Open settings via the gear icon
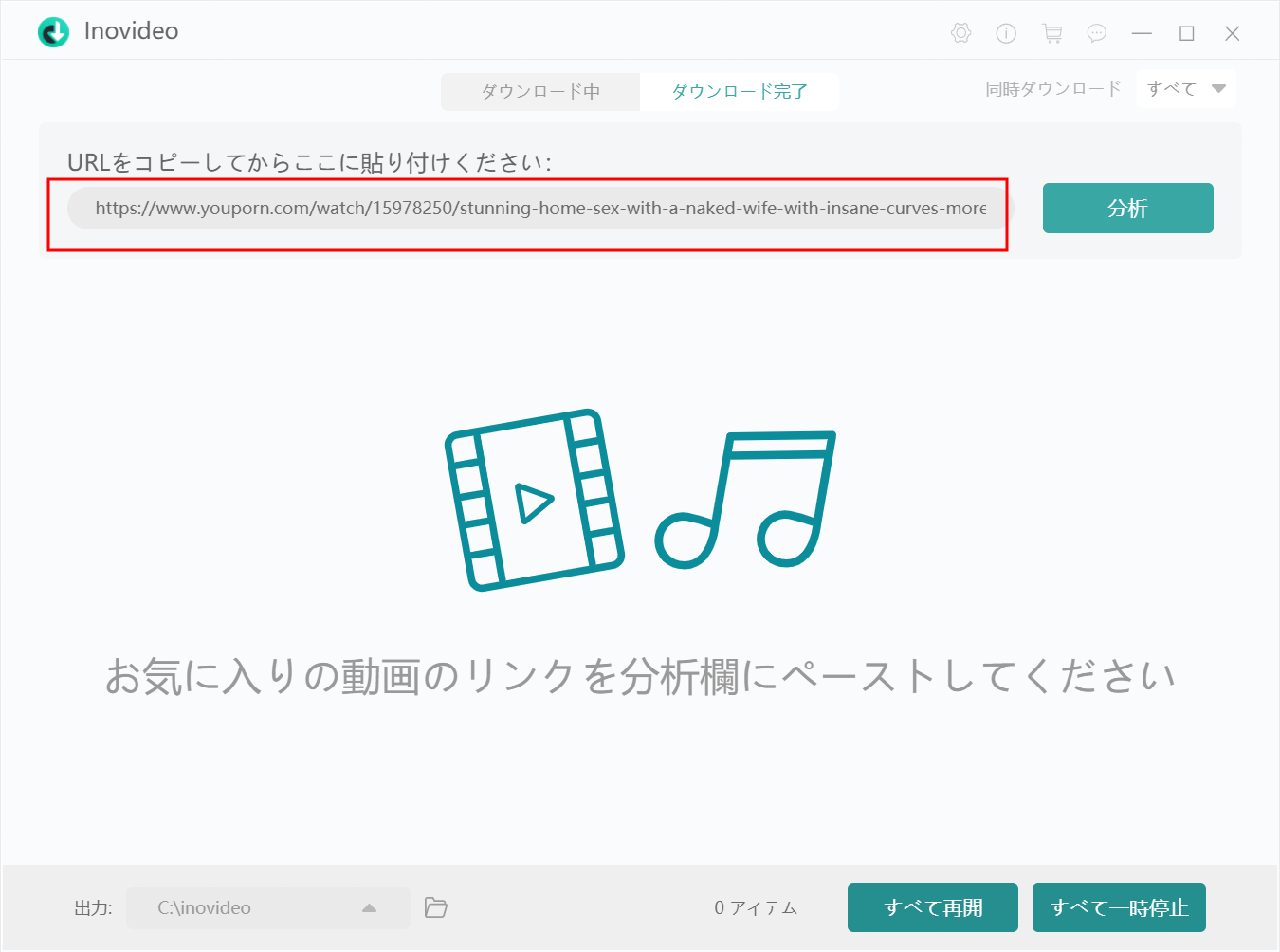 [x=960, y=33]
